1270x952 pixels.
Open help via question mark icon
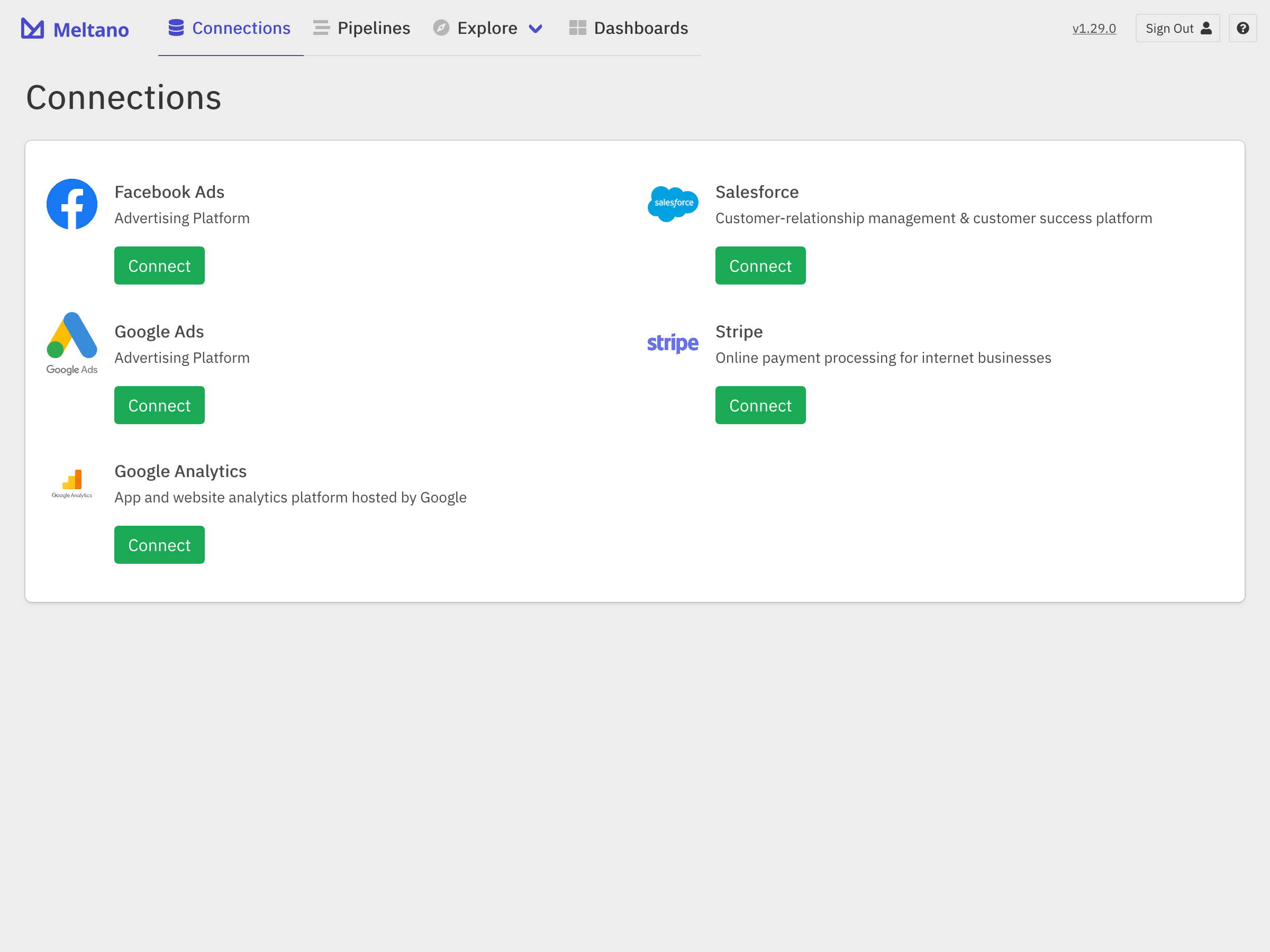(x=1242, y=28)
